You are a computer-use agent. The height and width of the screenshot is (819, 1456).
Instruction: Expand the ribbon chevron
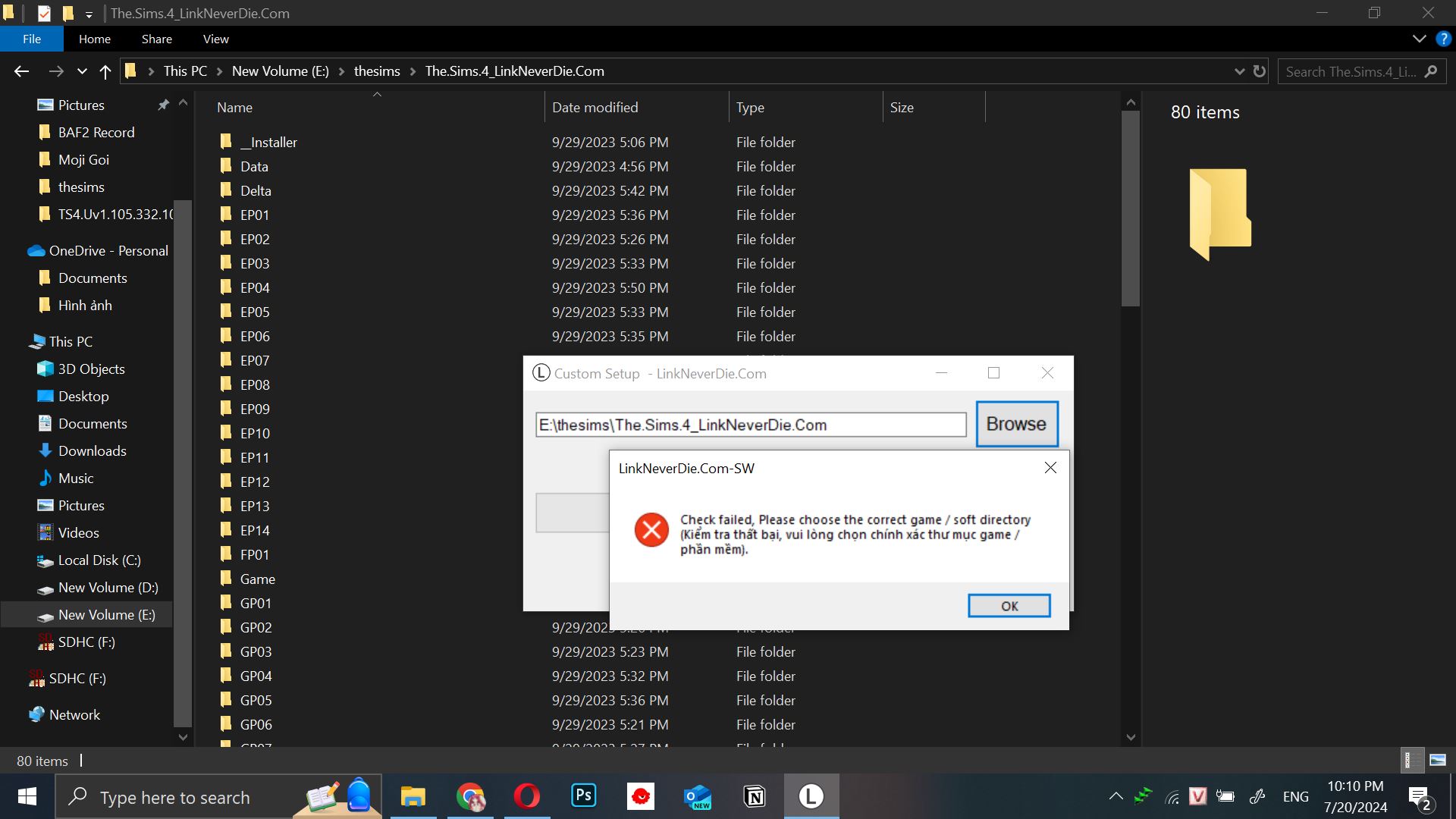click(x=1419, y=39)
